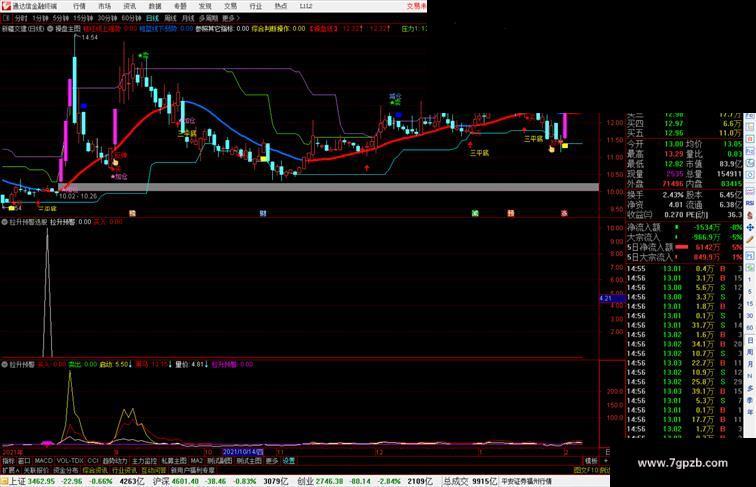Click the highlighted 2021/10/14 date marker
The height and width of the screenshot is (487, 756).
pos(243,452)
